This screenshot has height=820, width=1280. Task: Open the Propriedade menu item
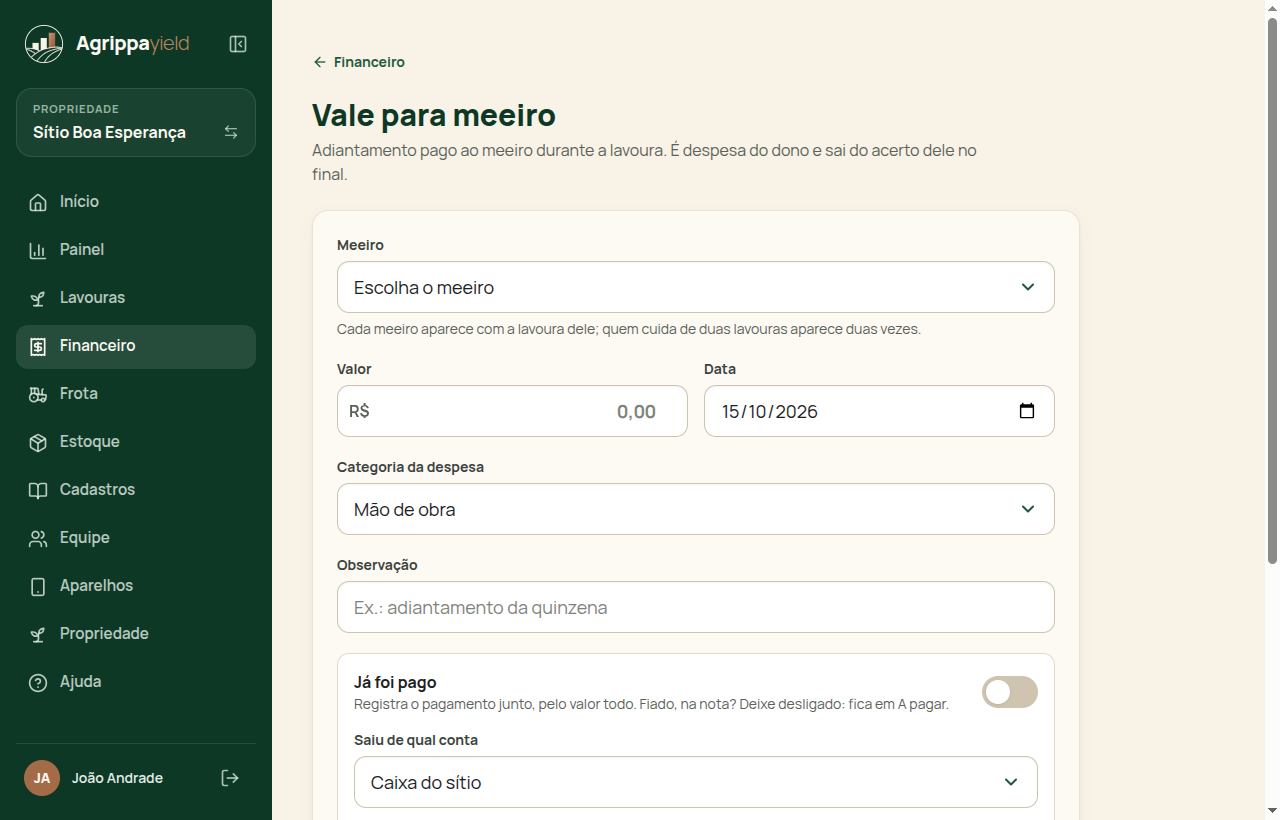click(x=136, y=634)
